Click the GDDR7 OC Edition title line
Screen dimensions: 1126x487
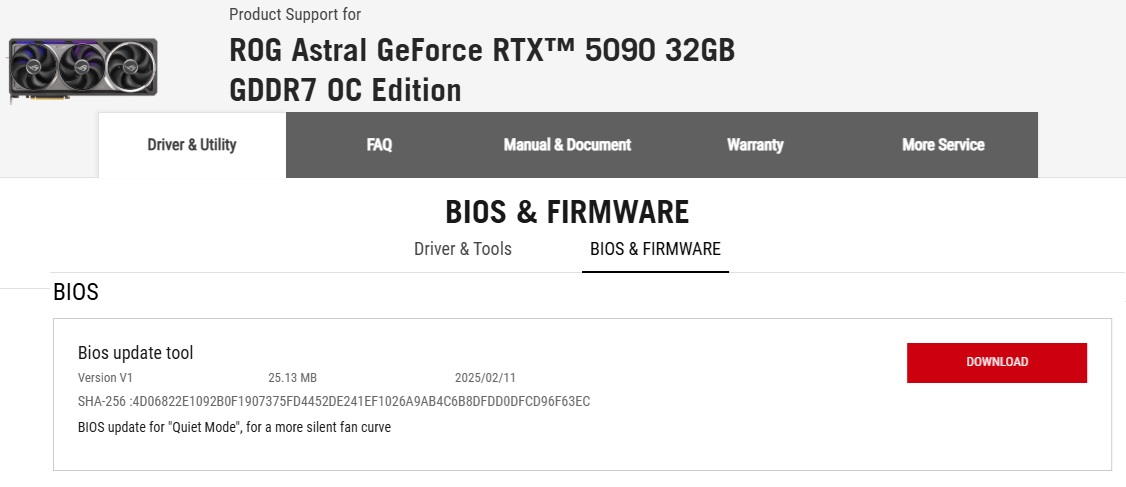click(345, 91)
